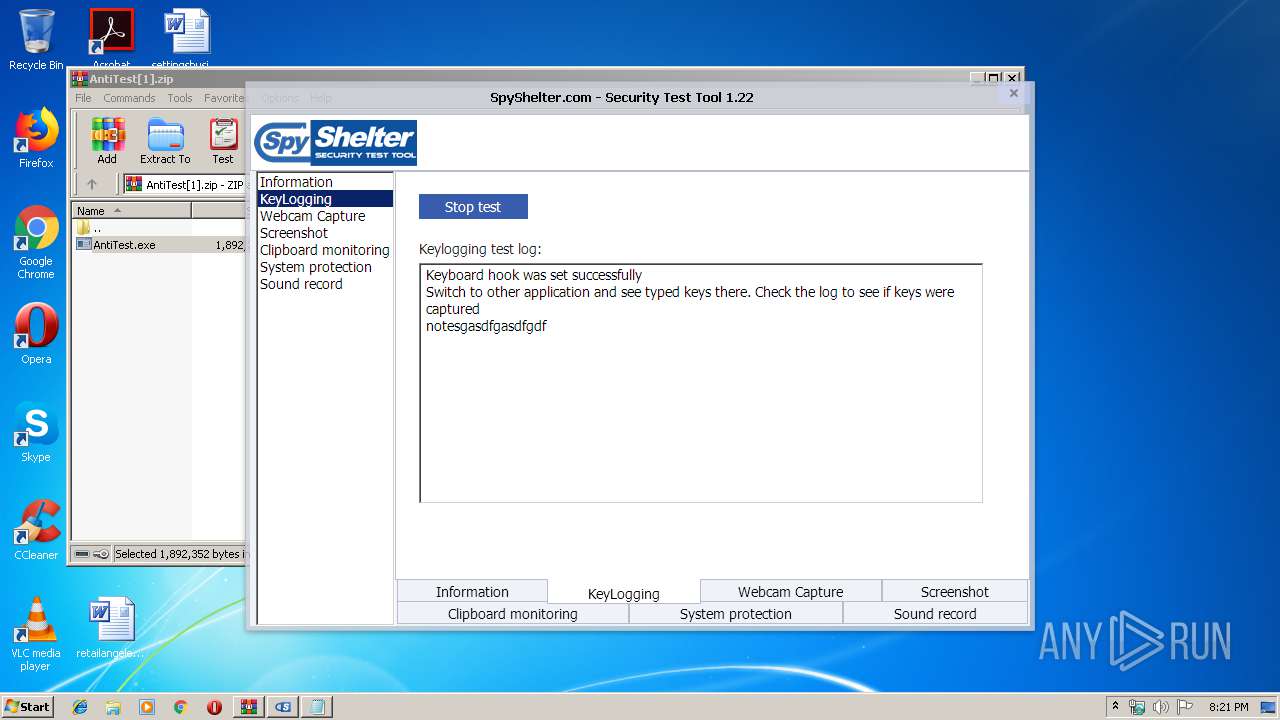Switch to the Sound record bottom tab
Screen dimensions: 1280x720
[935, 614]
